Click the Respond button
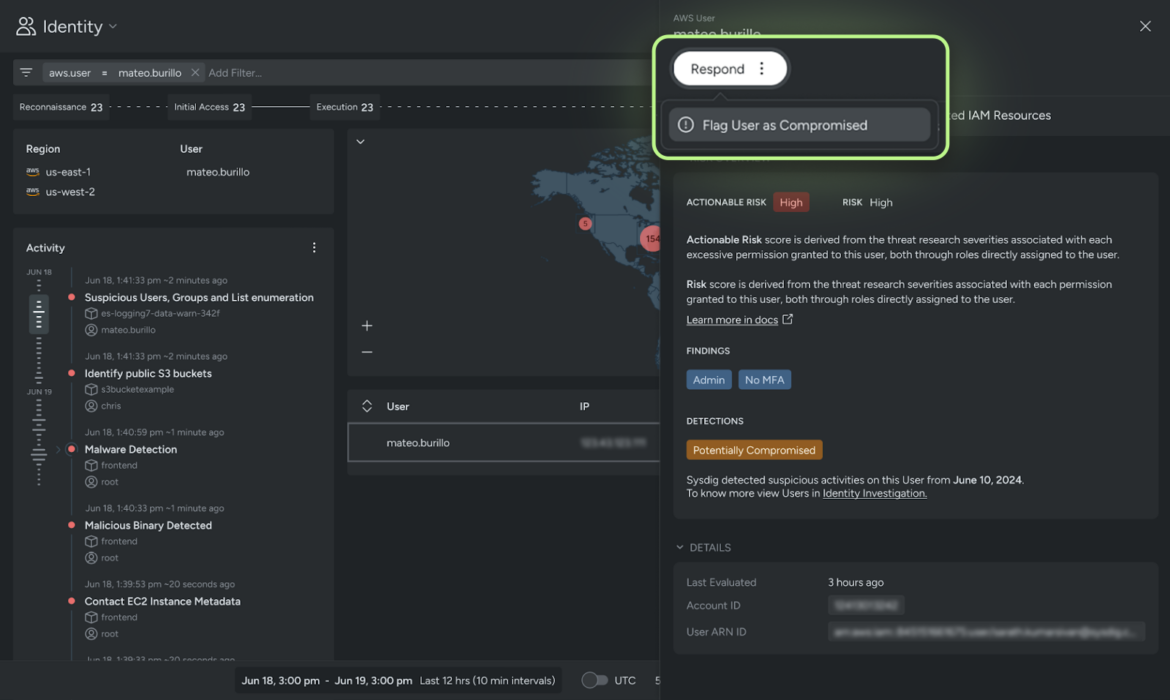This screenshot has width=1170, height=700. [x=717, y=69]
